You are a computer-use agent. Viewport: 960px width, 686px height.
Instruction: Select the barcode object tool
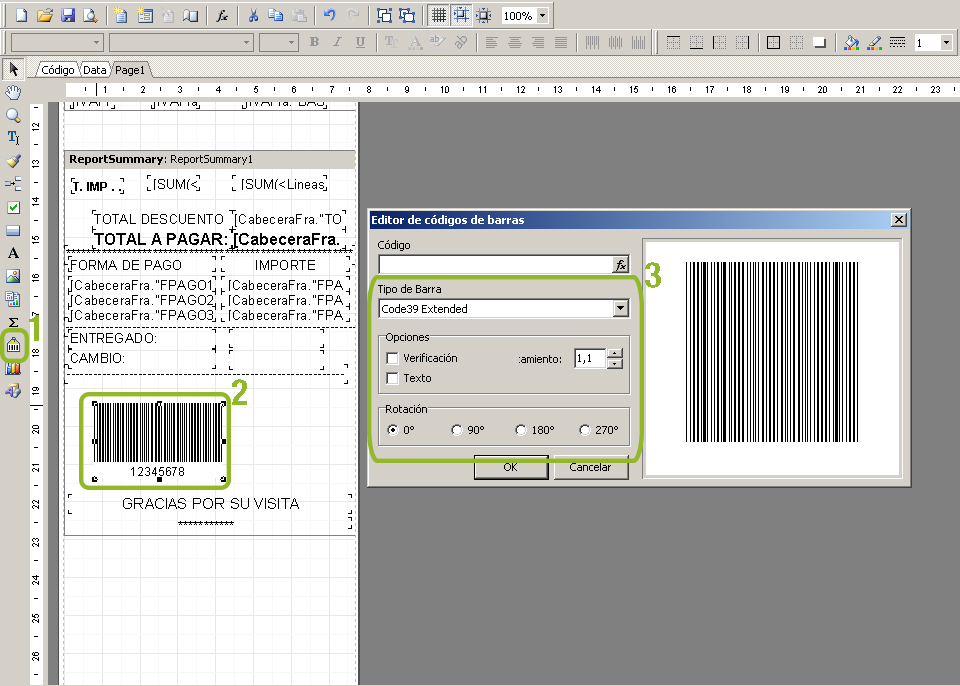coord(13,345)
